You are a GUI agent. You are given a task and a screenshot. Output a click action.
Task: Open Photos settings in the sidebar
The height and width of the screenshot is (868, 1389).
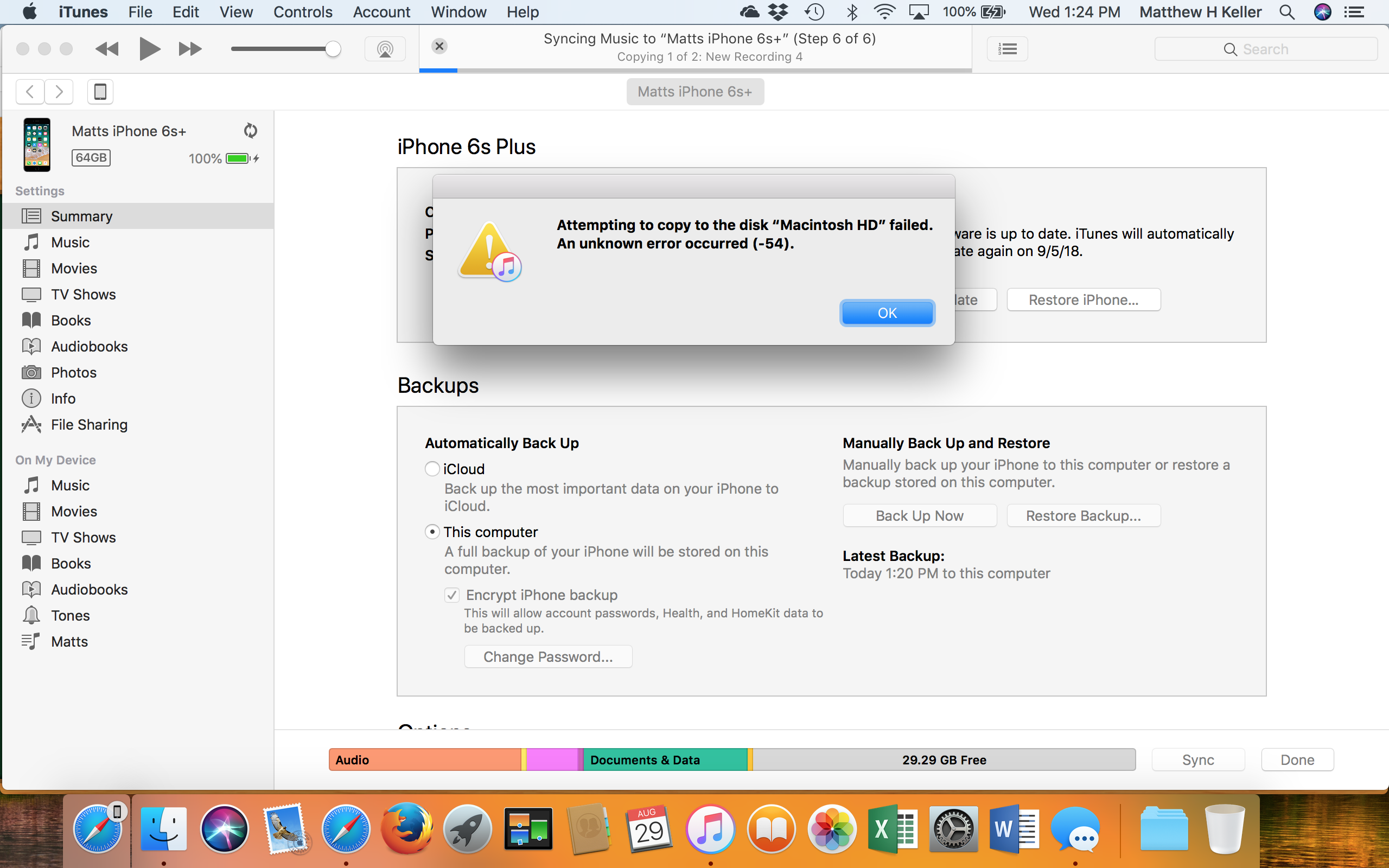[73, 372]
